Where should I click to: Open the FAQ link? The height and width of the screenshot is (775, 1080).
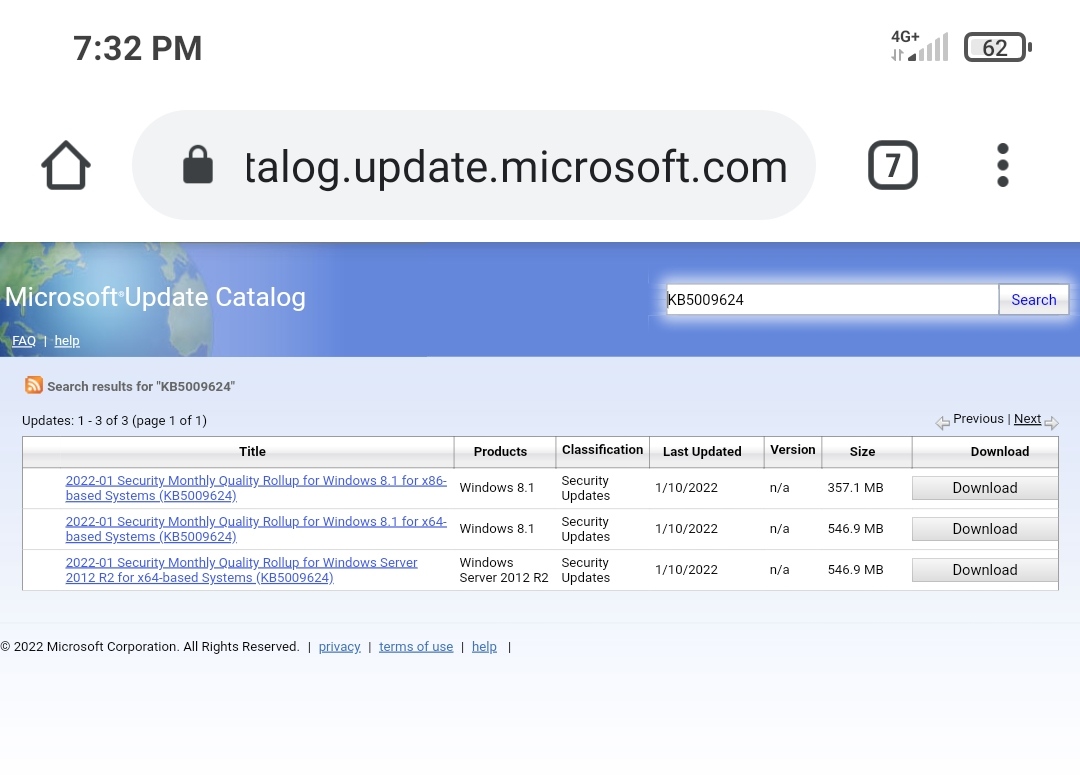point(24,340)
